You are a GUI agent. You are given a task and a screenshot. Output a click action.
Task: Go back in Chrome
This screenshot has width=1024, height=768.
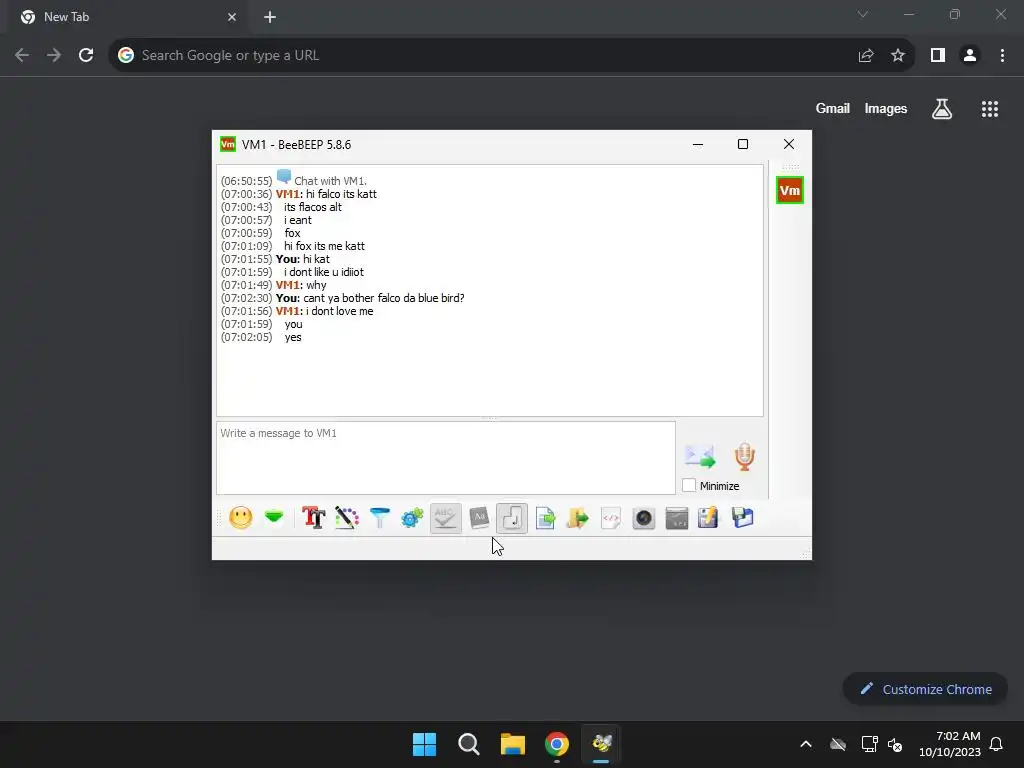point(22,56)
